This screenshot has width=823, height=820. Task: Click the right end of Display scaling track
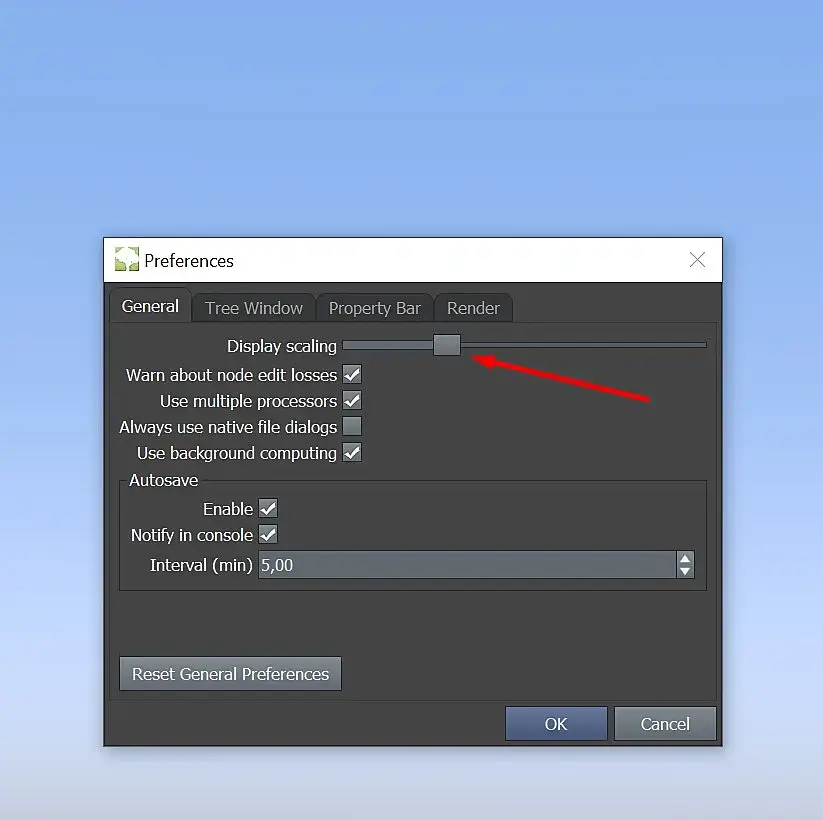(702, 345)
